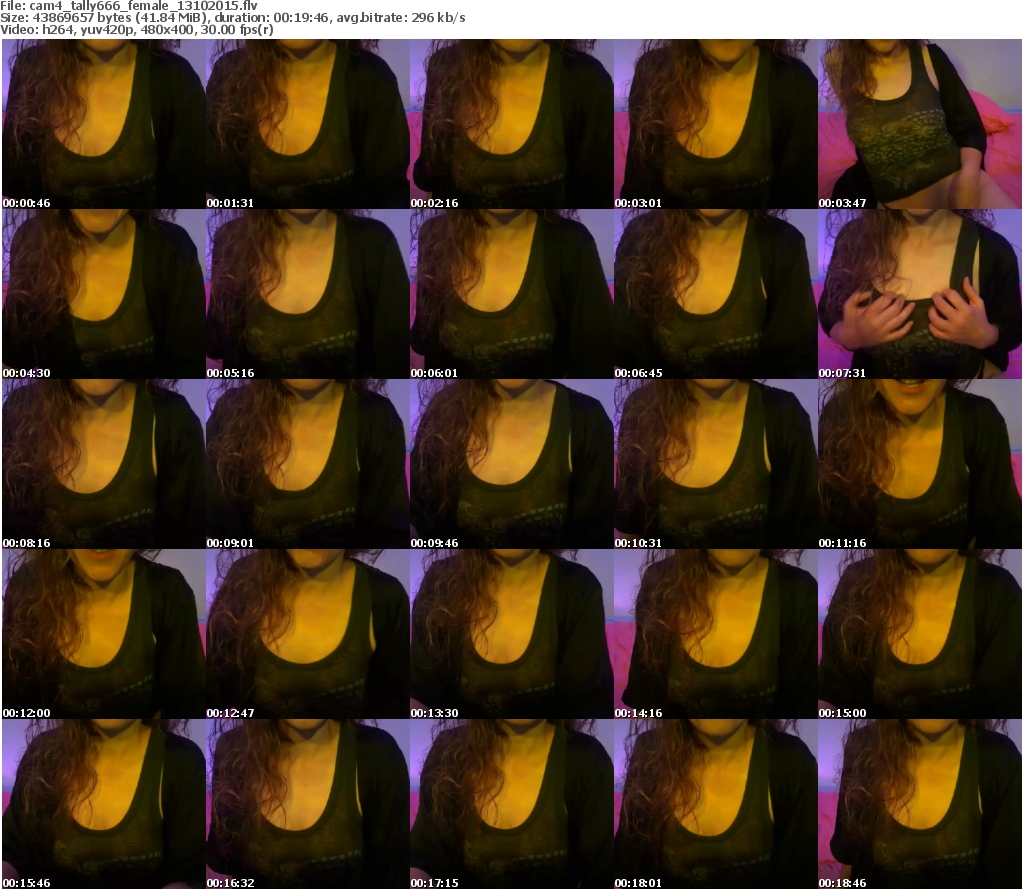Select the thumbnail stamped 00:06:01
This screenshot has width=1024, height=889.
tap(512, 294)
